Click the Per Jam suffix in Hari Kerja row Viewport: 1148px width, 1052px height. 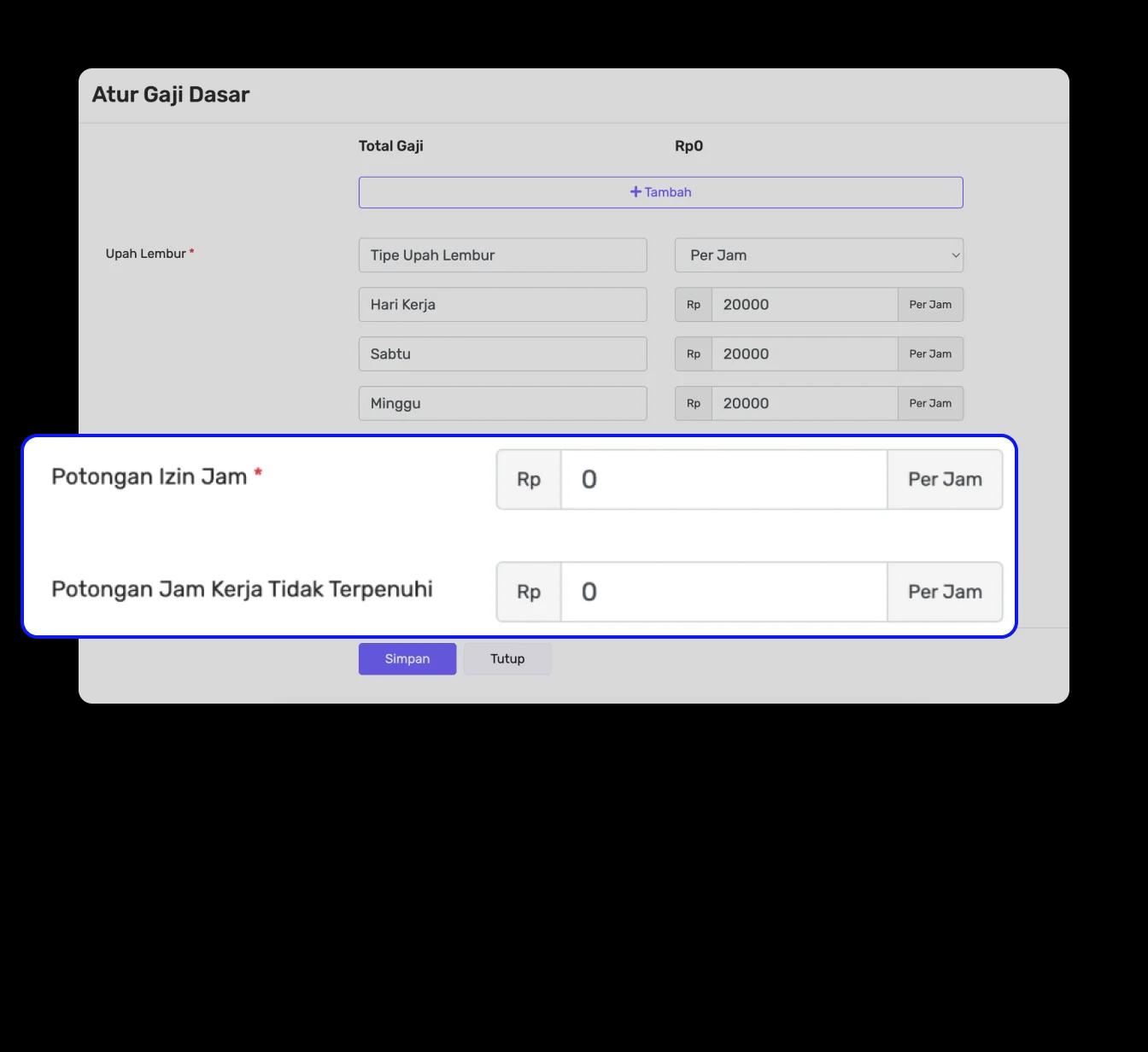[930, 305]
